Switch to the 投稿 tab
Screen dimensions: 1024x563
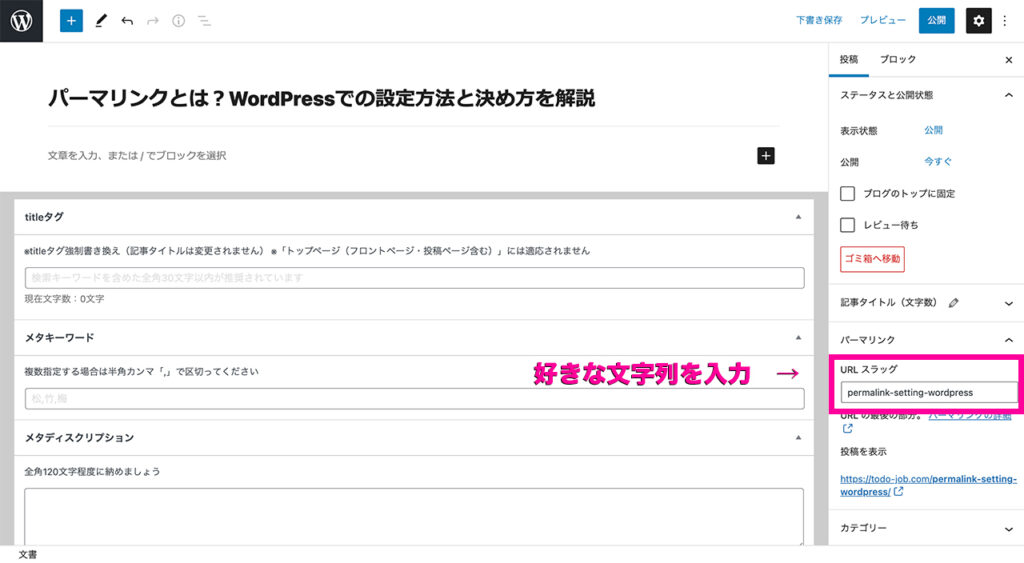pos(848,59)
